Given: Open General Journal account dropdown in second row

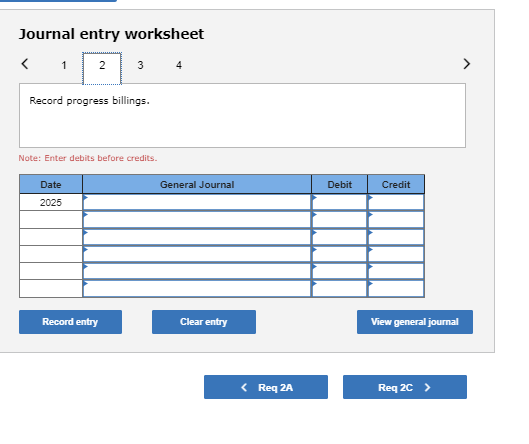Looking at the screenshot, I should (x=197, y=220).
